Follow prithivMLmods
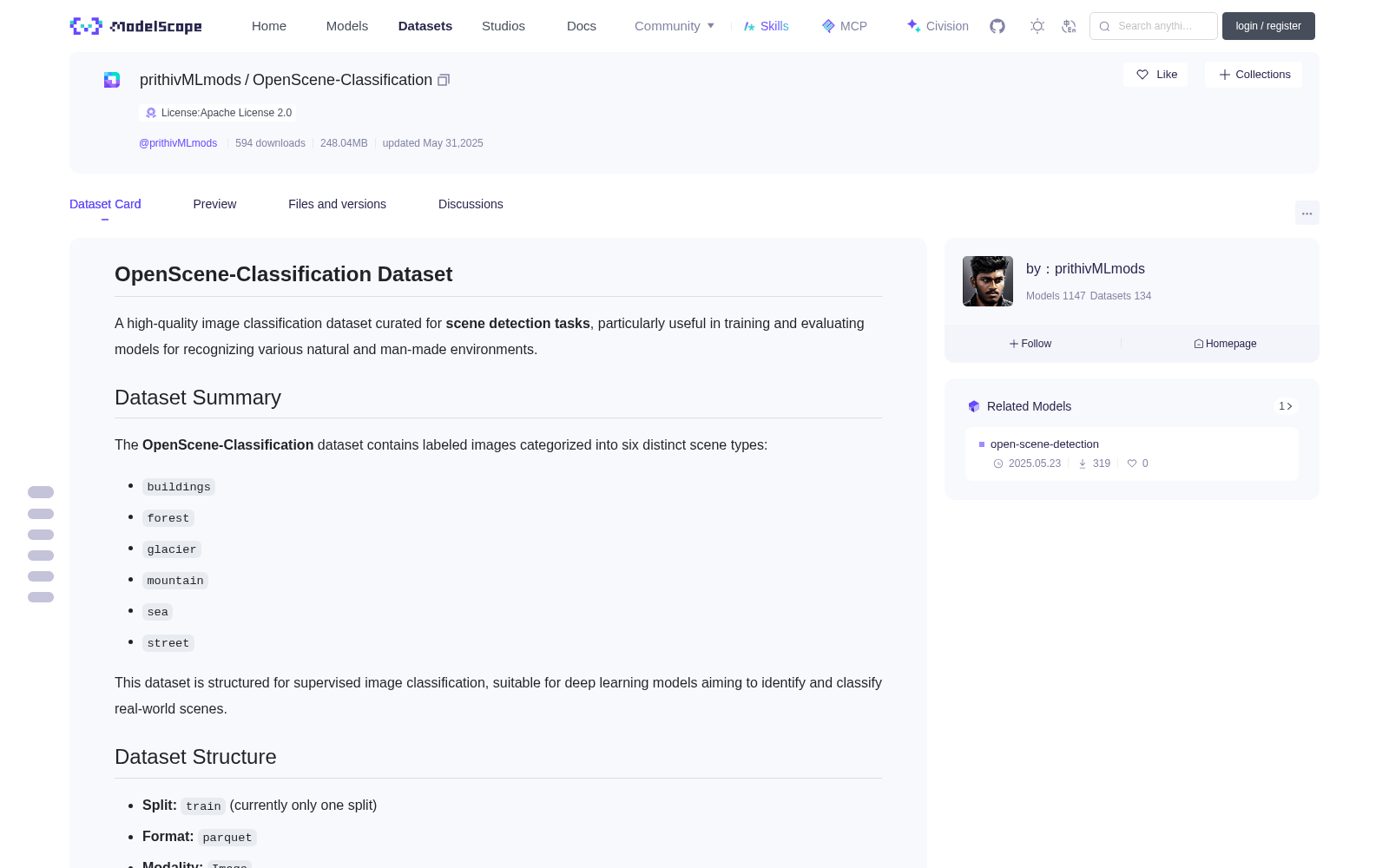This screenshot has width=1389, height=868. [1030, 344]
